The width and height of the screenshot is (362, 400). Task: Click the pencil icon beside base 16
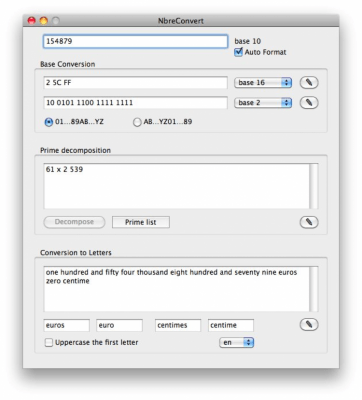[309, 82]
